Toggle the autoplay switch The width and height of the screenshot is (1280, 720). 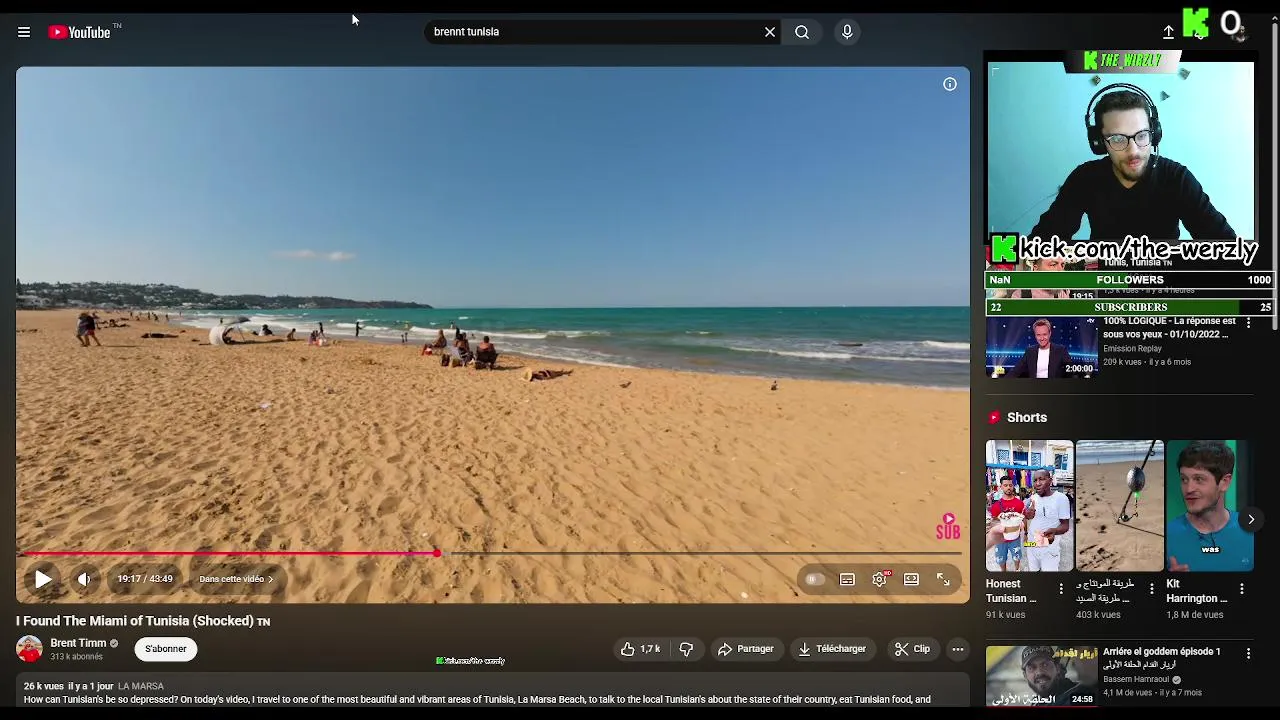[814, 579]
